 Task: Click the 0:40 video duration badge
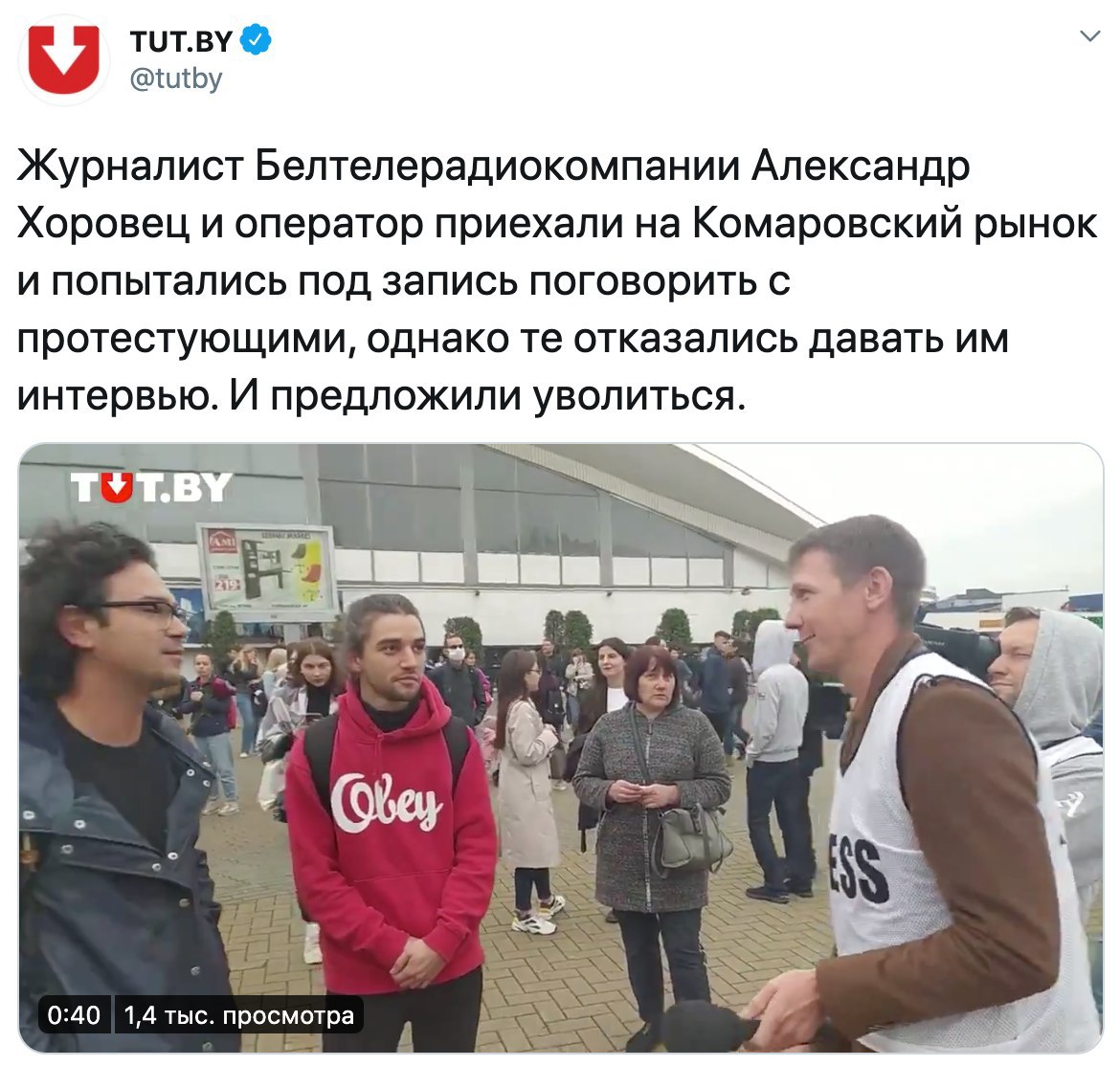click(x=74, y=1014)
